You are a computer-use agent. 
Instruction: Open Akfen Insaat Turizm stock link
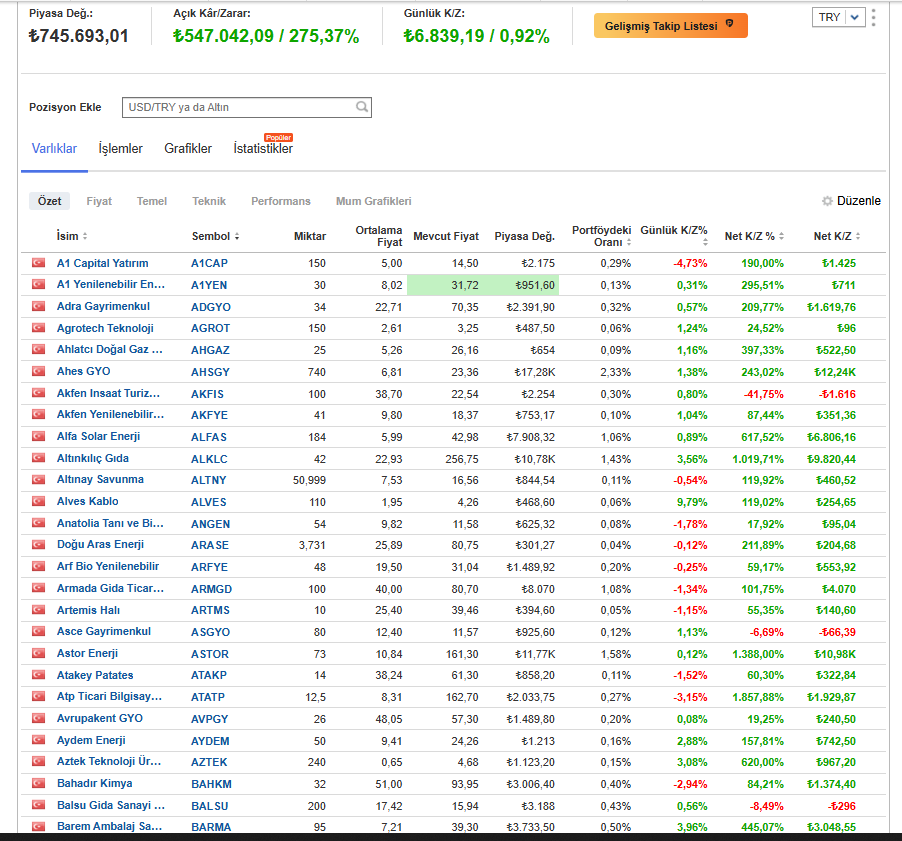click(x=108, y=393)
